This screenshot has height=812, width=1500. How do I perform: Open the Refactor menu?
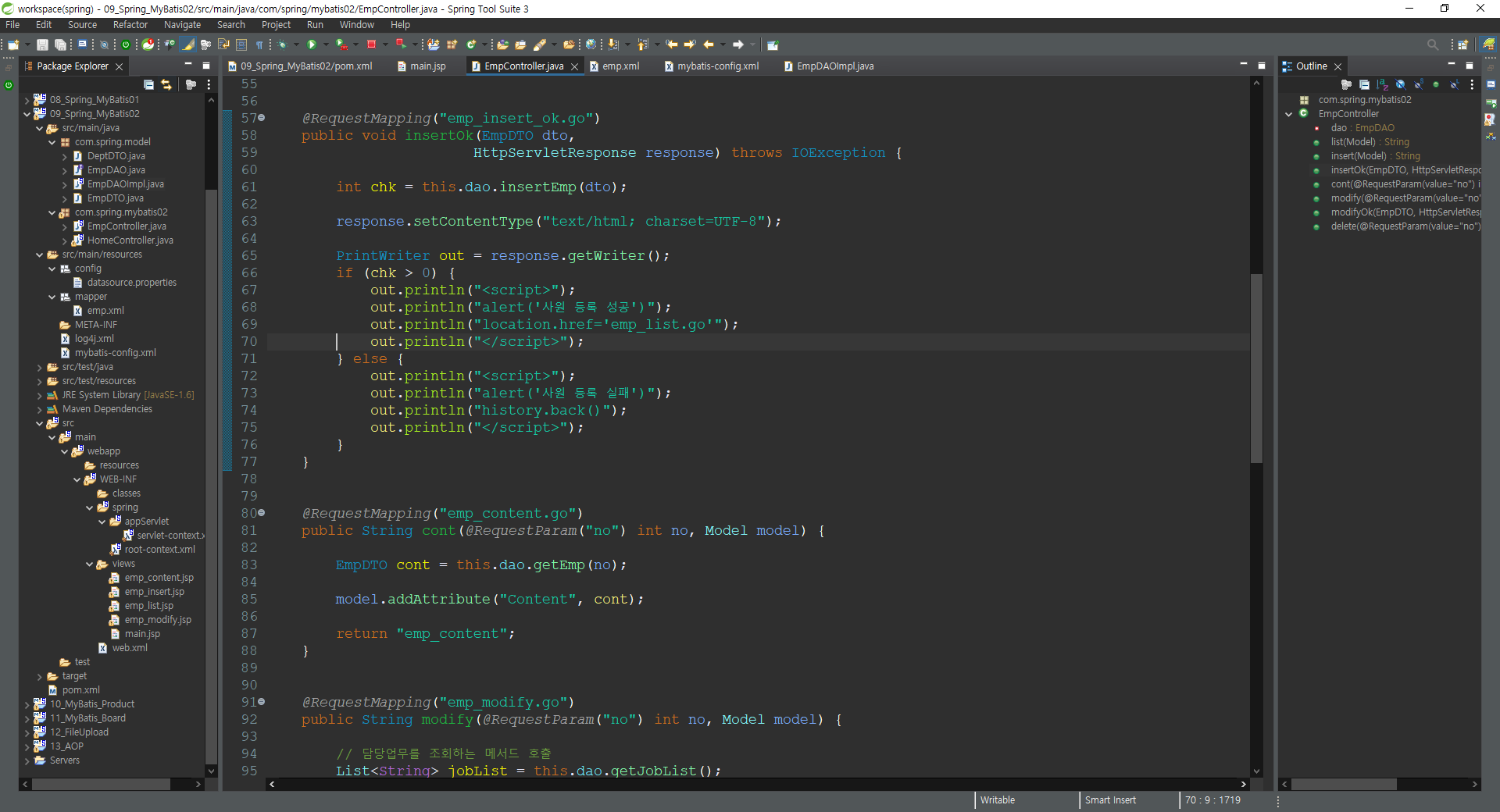click(x=130, y=25)
